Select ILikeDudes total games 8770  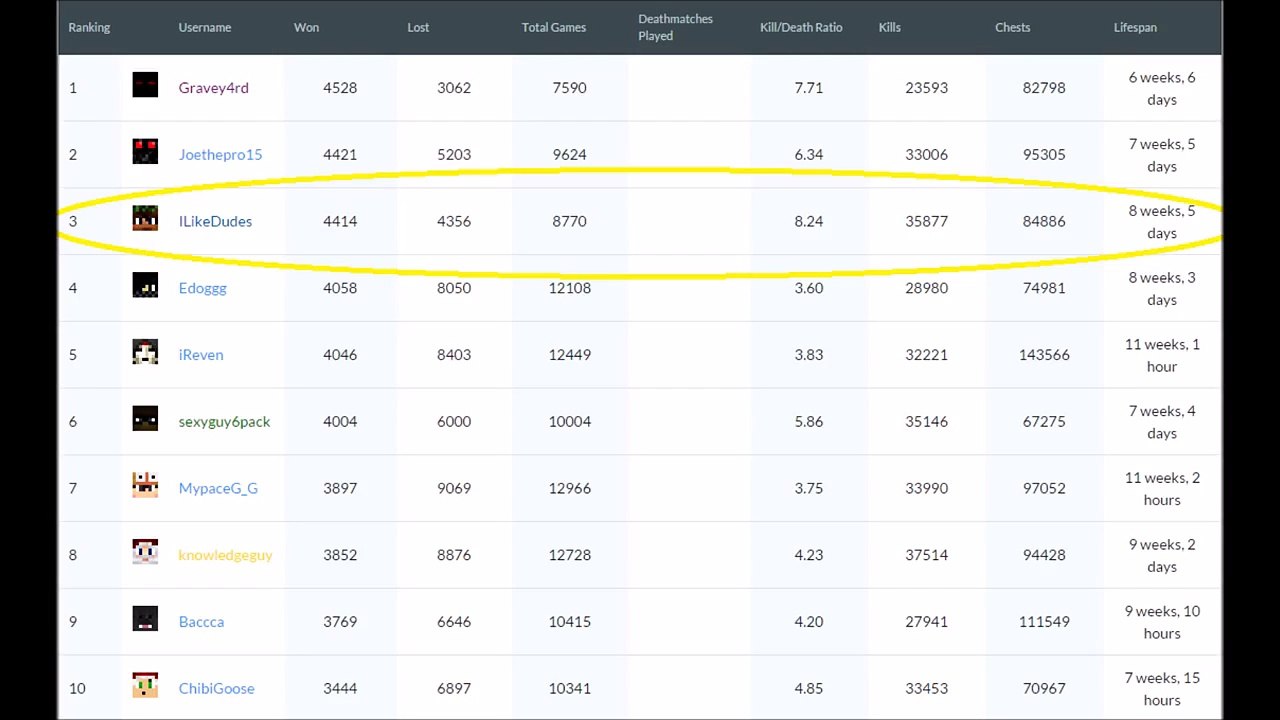tap(570, 221)
